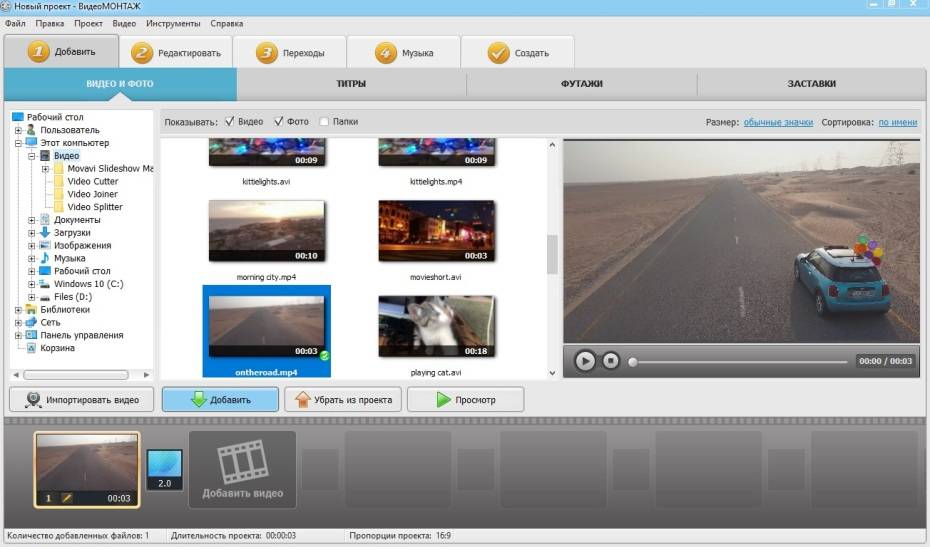Viewport: 930px width, 547px height.
Task: Collapse the Этот компьютер tree node
Action: [18, 143]
